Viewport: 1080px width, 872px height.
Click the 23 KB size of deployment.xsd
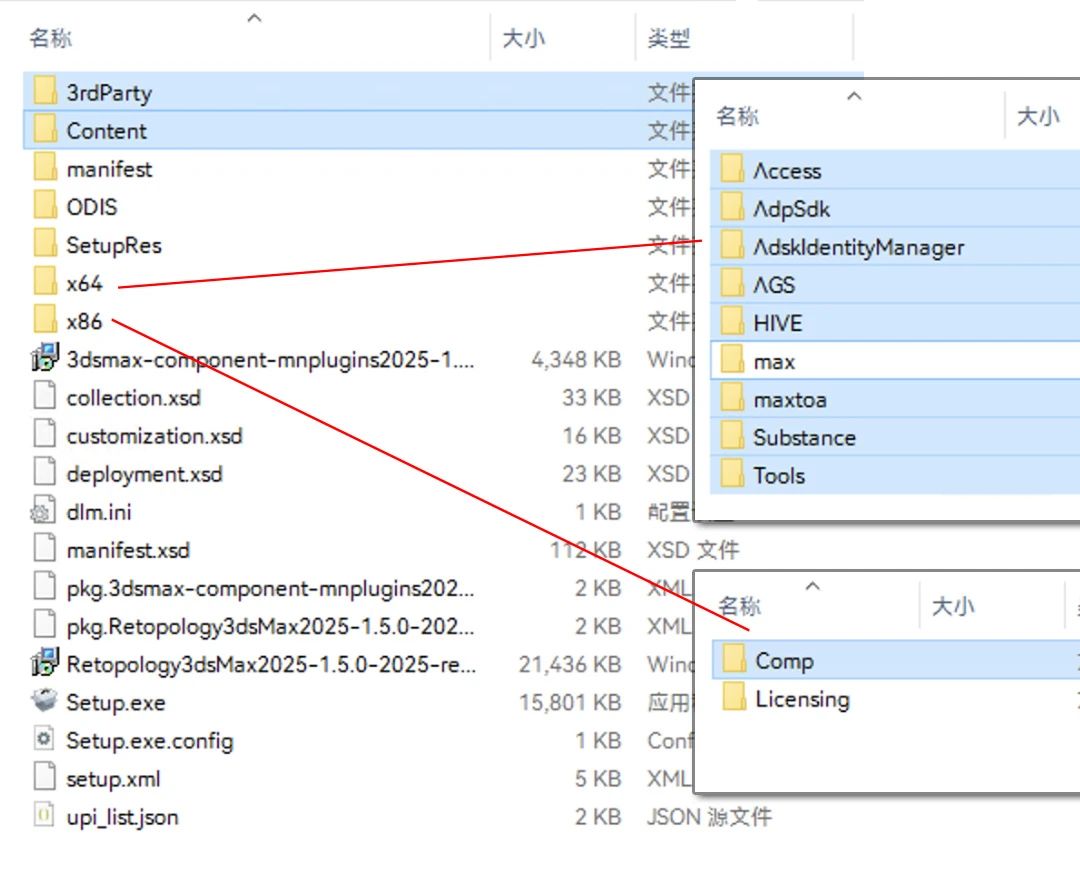[x=591, y=474]
